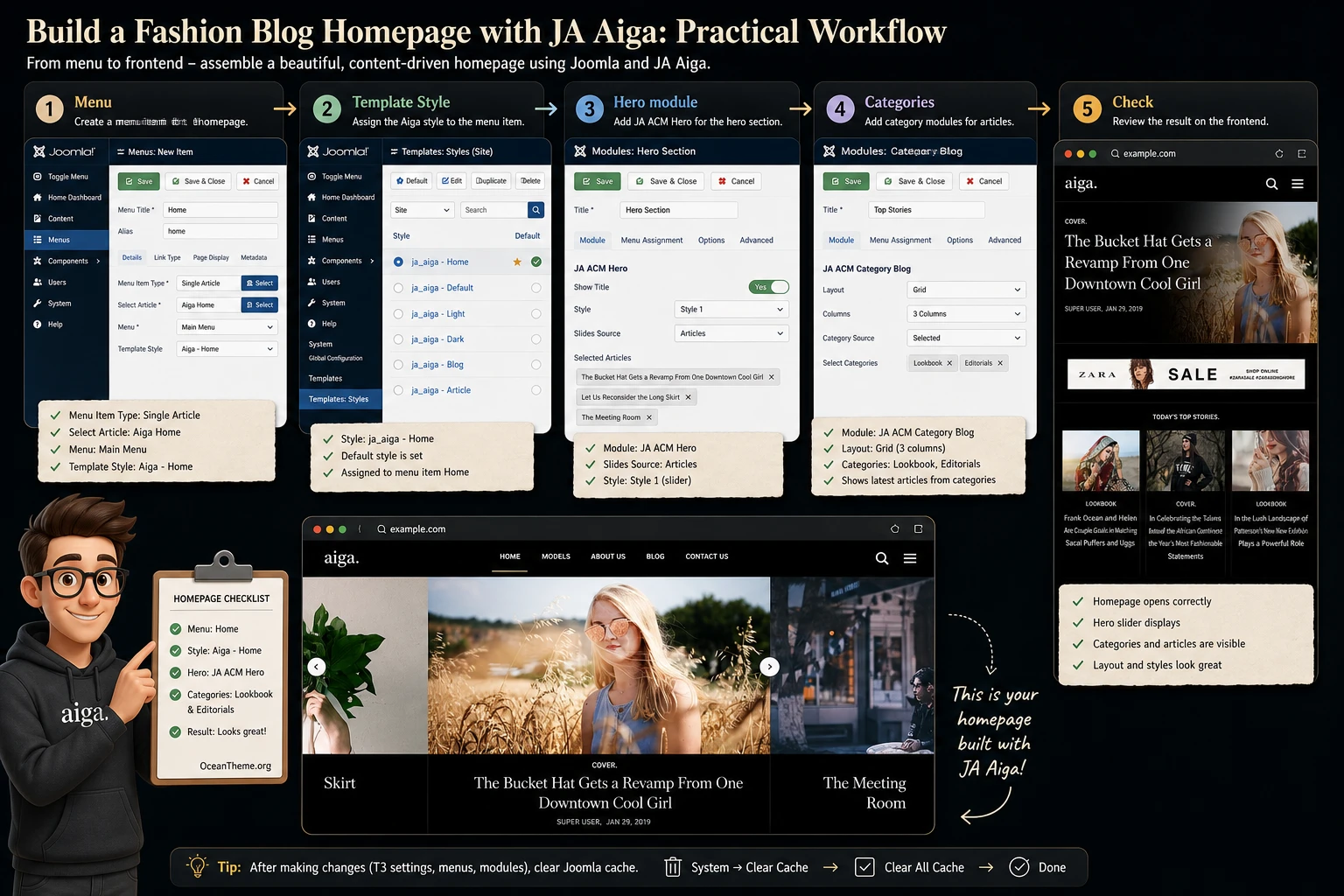
Task: Open Menu Assignment tab in Hero Section module
Action: point(652,240)
